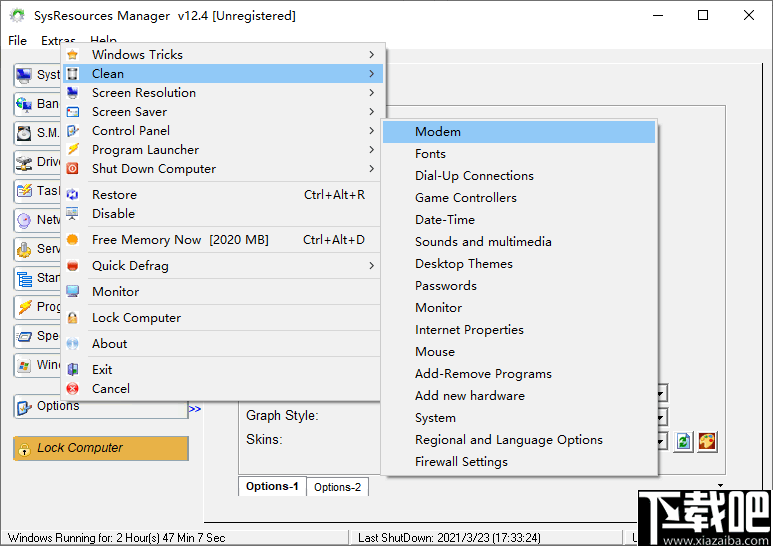Click the refresh skins icon button
The height and width of the screenshot is (546, 773).
pos(683,441)
